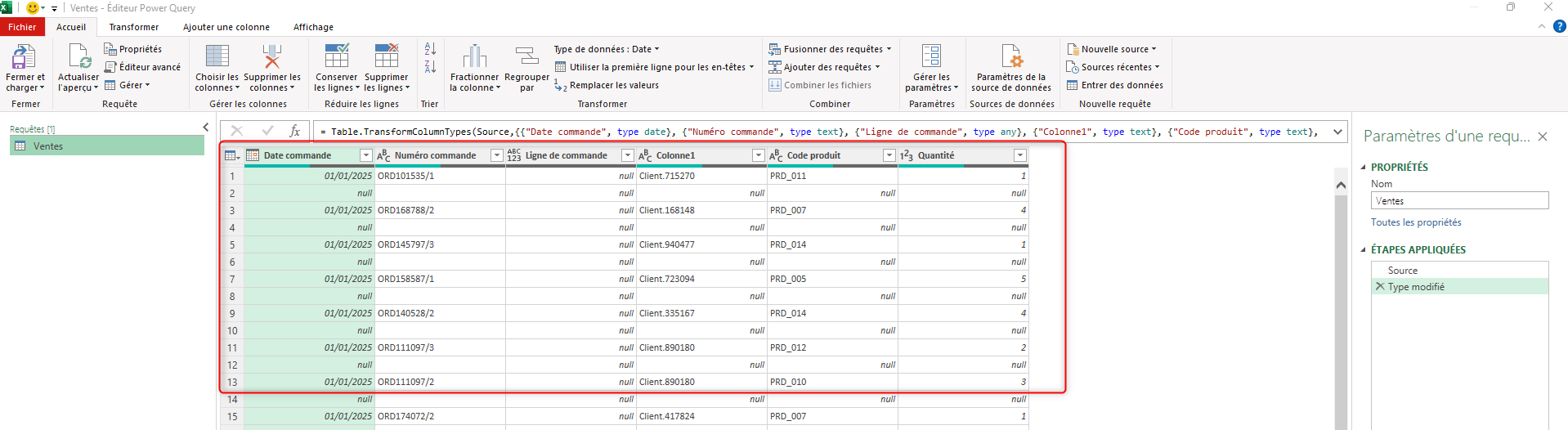Click into the formula bar text
Screen dimensions: 1568x430
coord(822,132)
